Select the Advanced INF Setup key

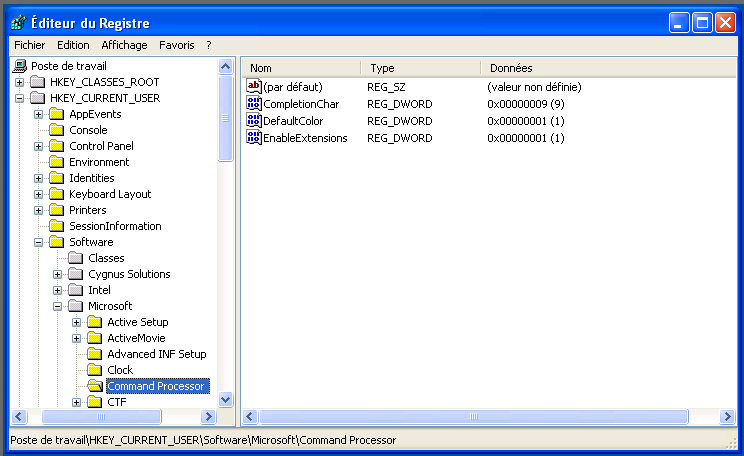tap(156, 354)
